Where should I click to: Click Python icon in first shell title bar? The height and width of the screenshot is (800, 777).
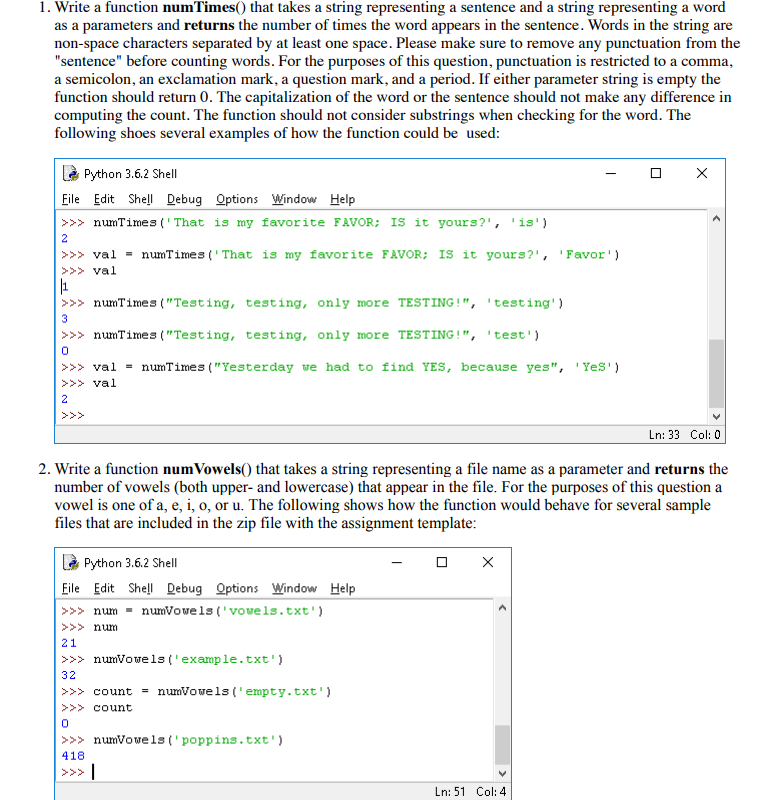(71, 174)
